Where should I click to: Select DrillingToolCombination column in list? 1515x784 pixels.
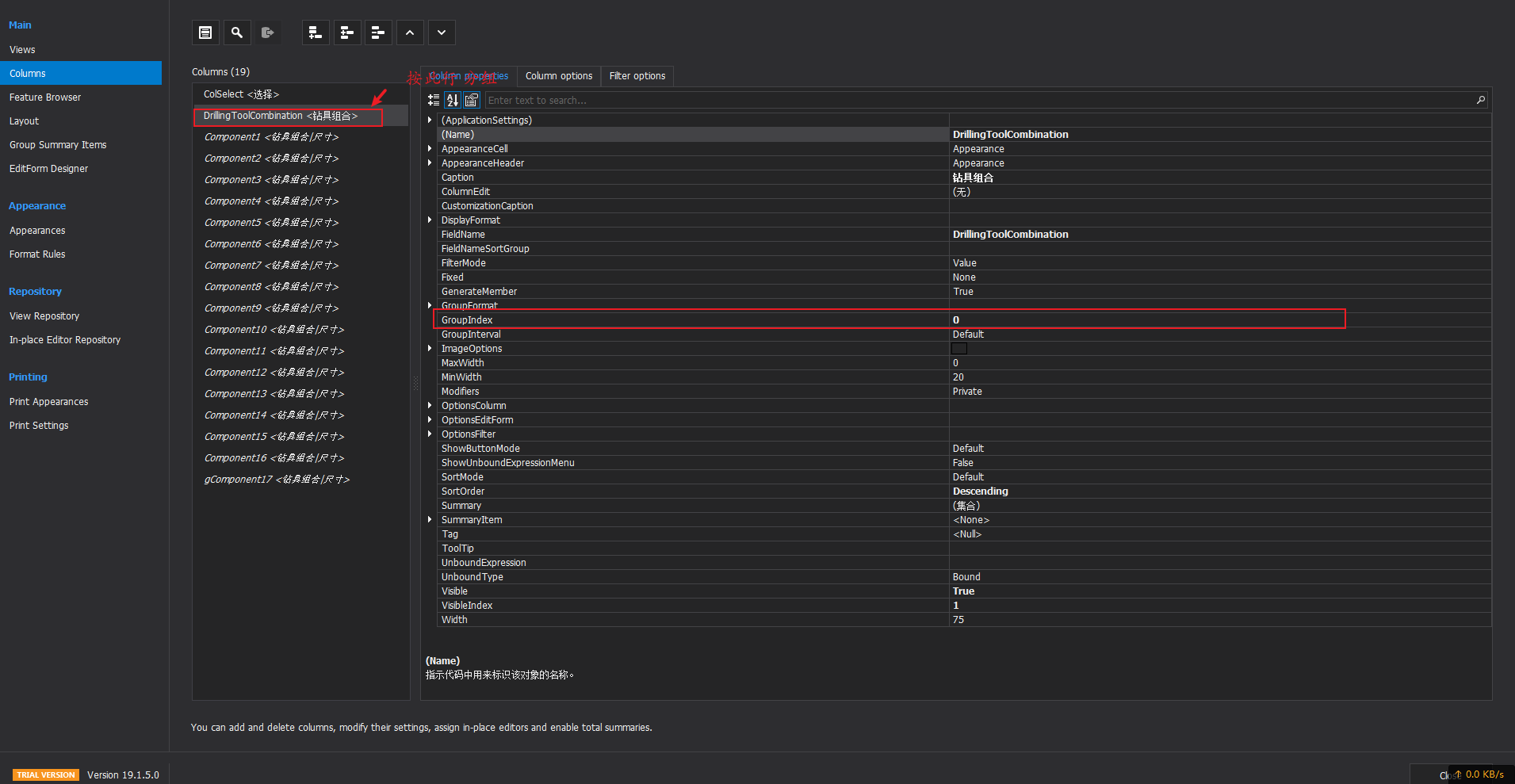tap(301, 116)
